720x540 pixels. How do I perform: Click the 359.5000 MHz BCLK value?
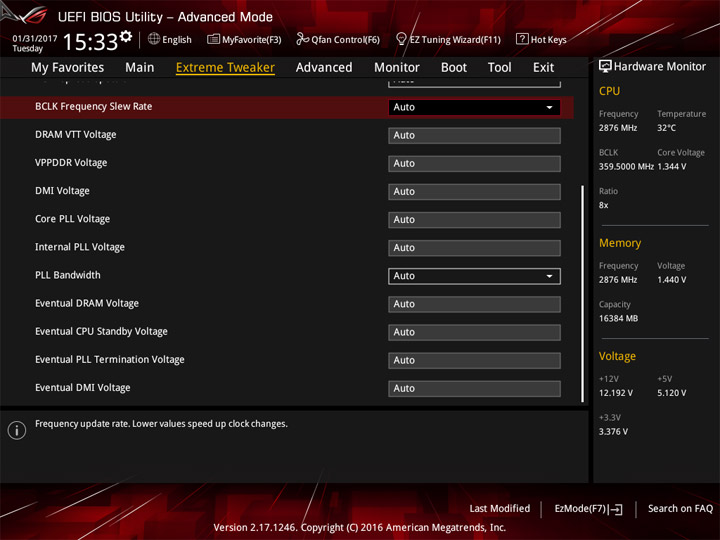626,167
